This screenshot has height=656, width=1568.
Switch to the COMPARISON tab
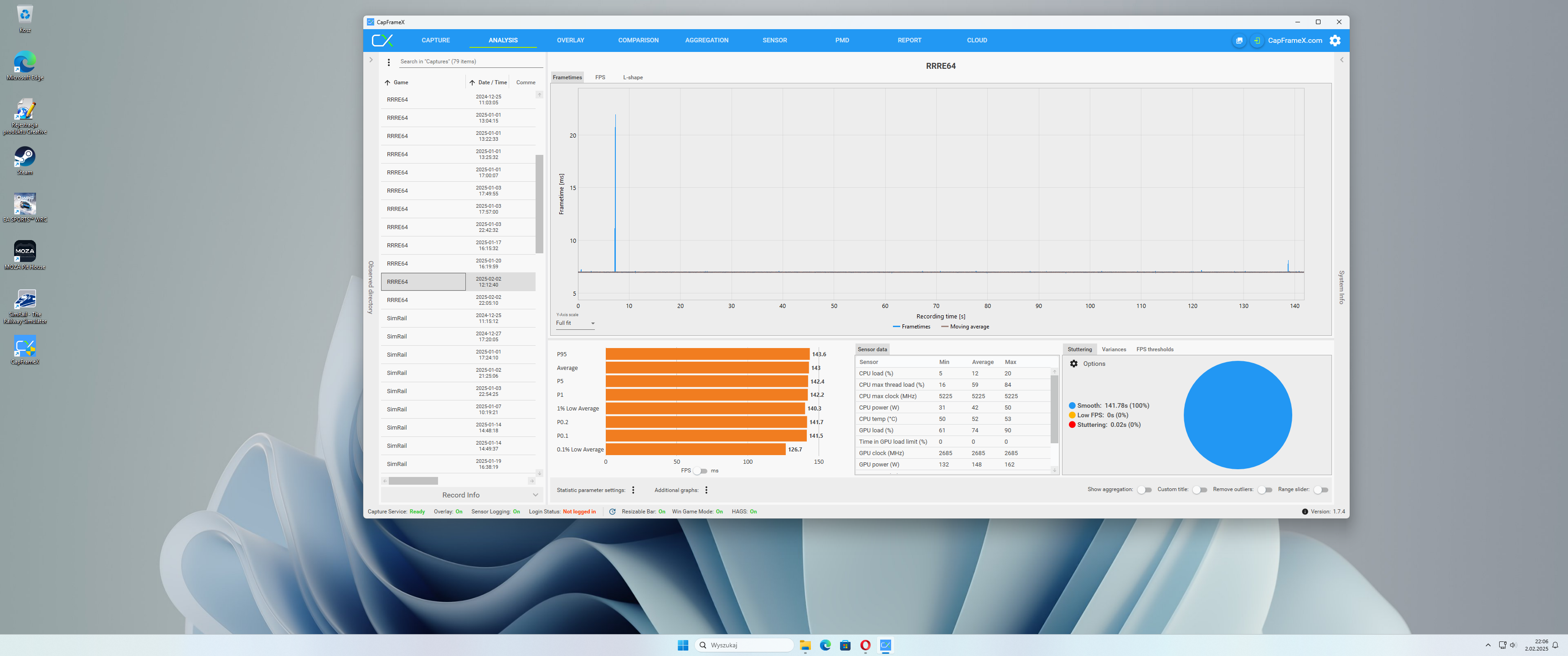(x=638, y=40)
